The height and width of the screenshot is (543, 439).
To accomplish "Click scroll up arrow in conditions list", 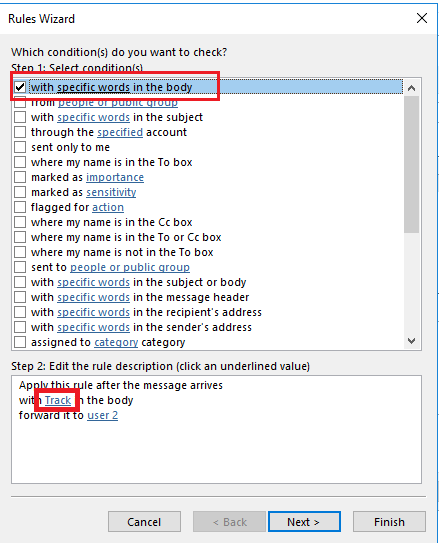I will click(x=412, y=88).
